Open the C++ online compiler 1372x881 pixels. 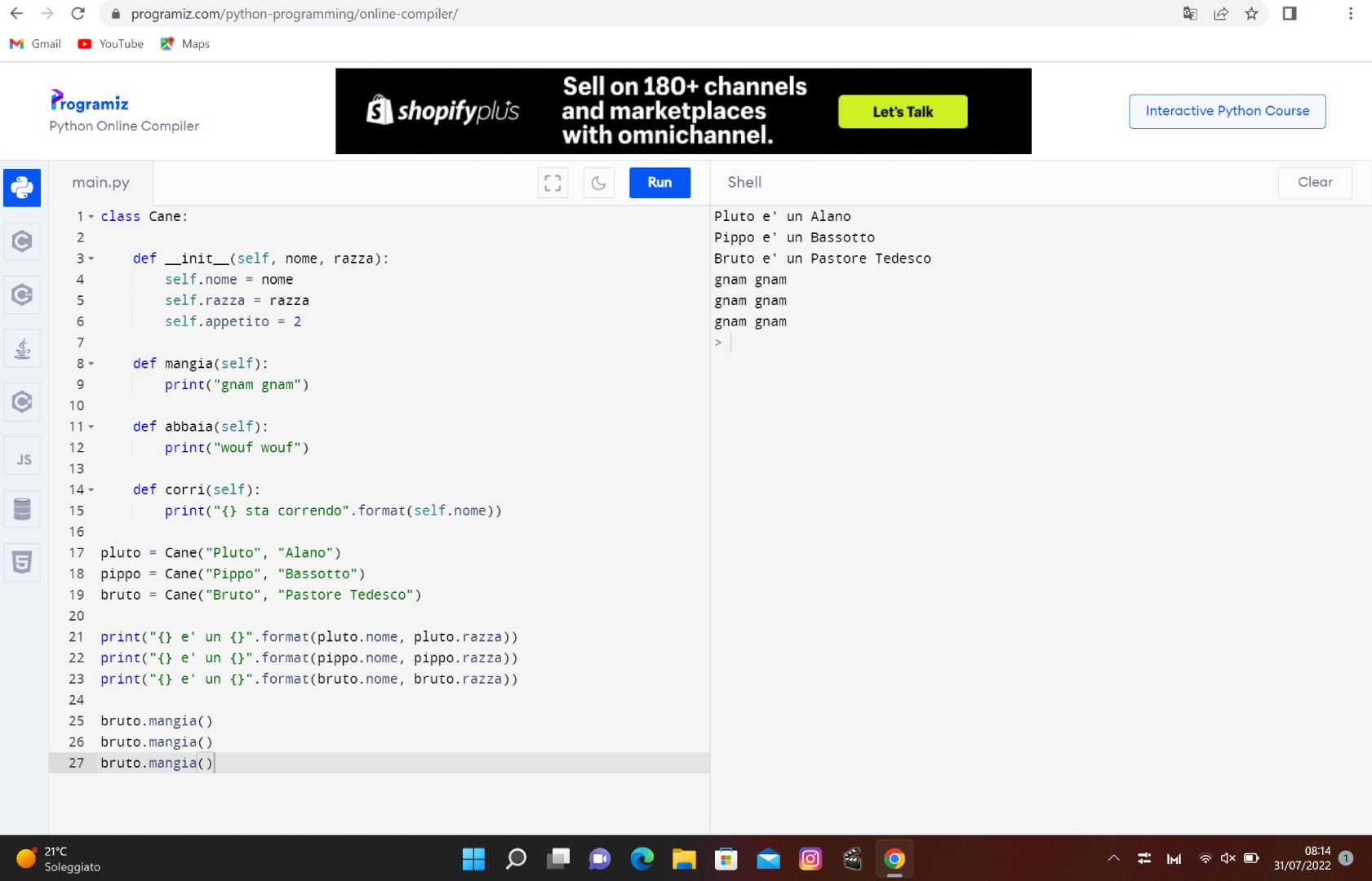(22, 295)
